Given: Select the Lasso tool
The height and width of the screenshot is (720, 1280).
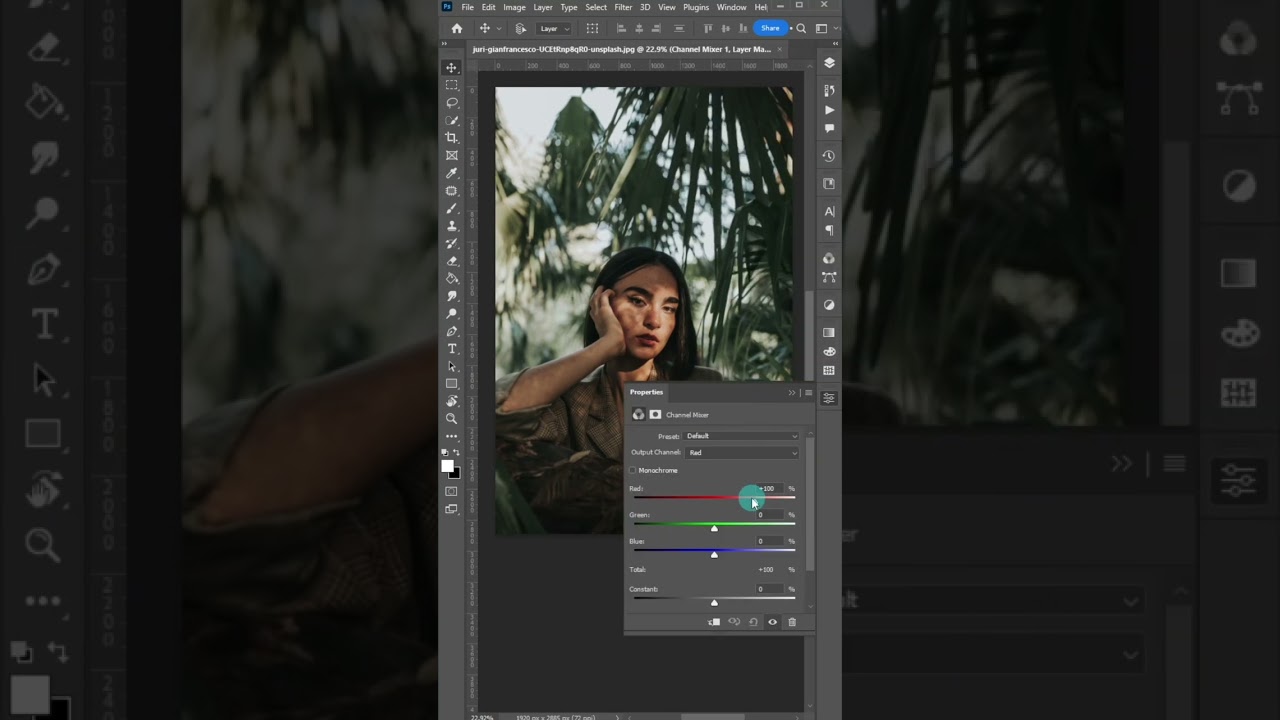Looking at the screenshot, I should tap(451, 103).
